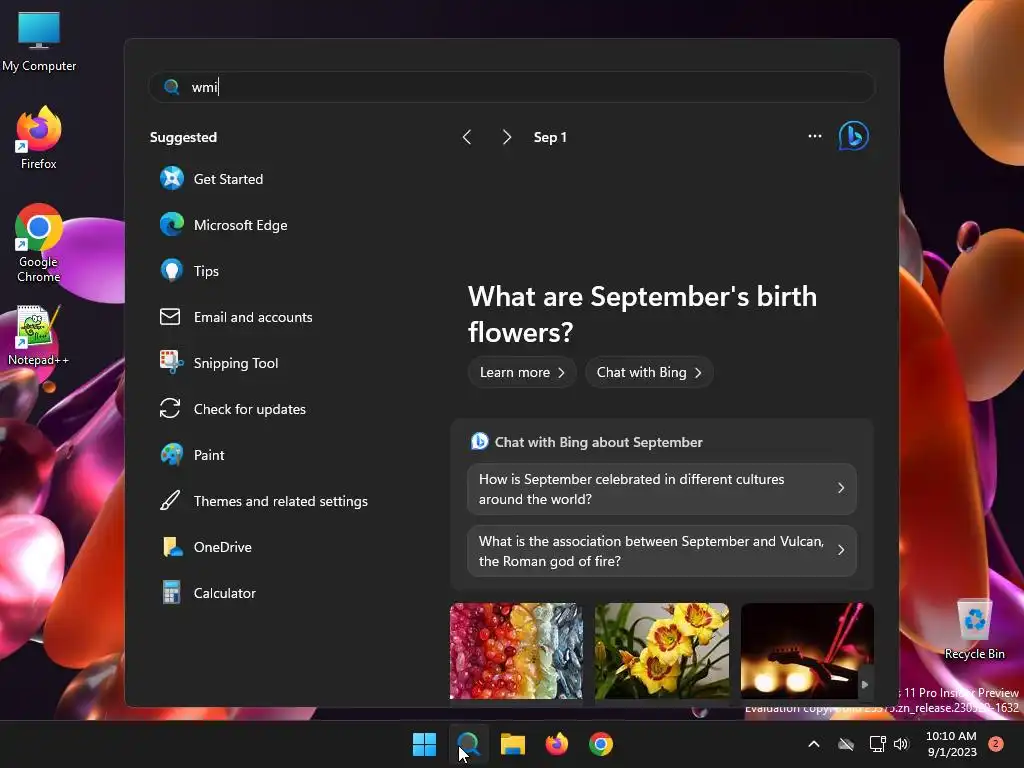Click the search box containing wmi
The height and width of the screenshot is (768, 1024).
click(x=512, y=87)
